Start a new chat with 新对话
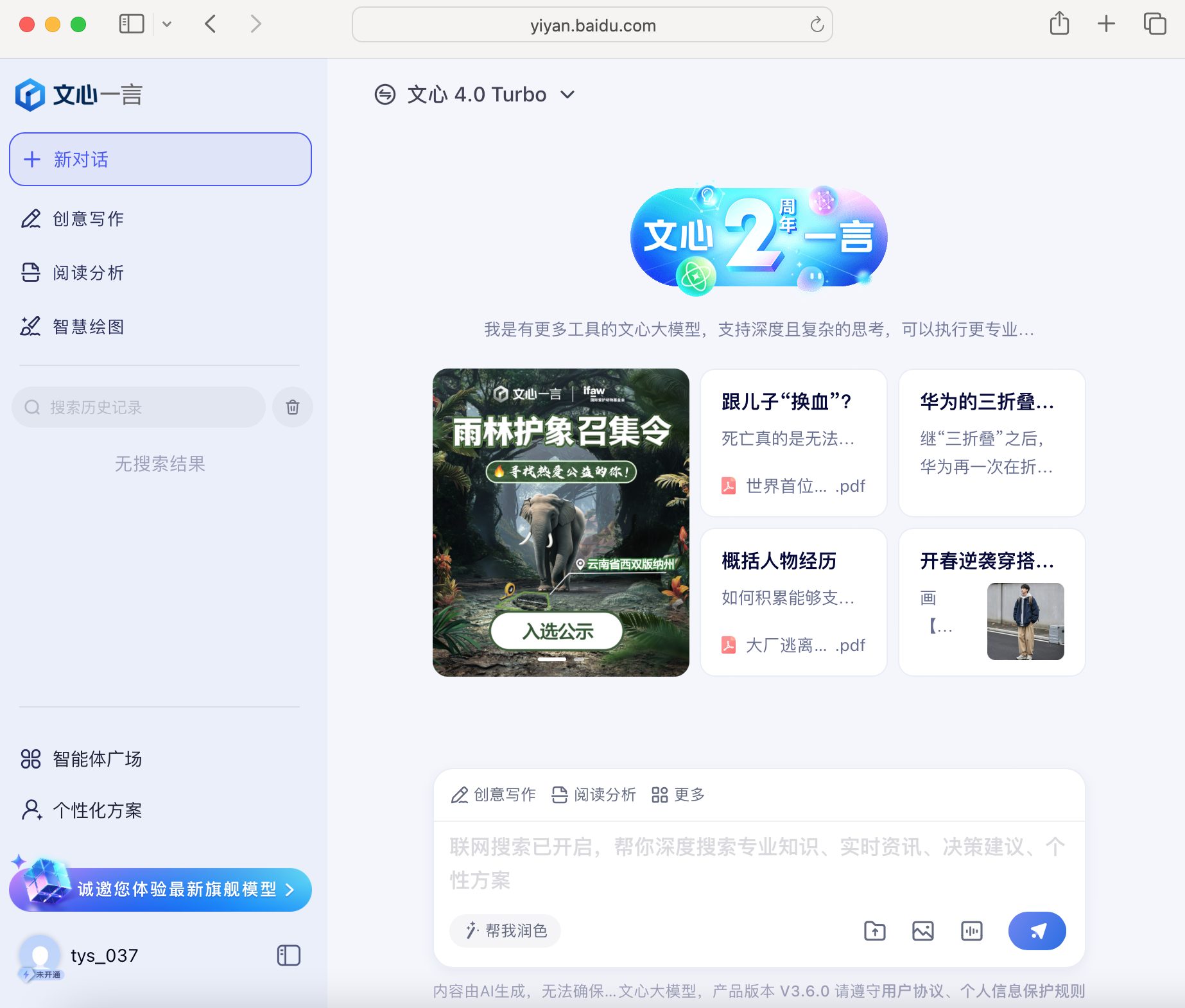 160,159
